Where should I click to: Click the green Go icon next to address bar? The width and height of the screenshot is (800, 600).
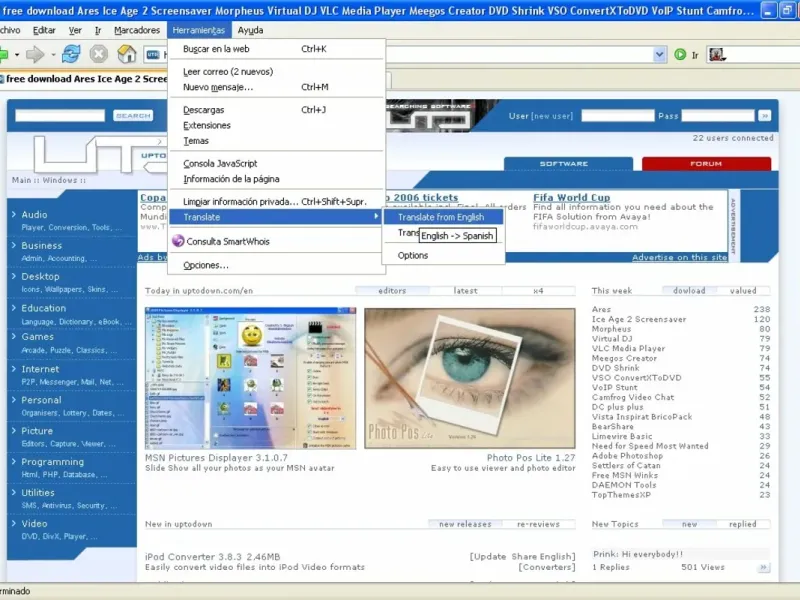tap(680, 54)
